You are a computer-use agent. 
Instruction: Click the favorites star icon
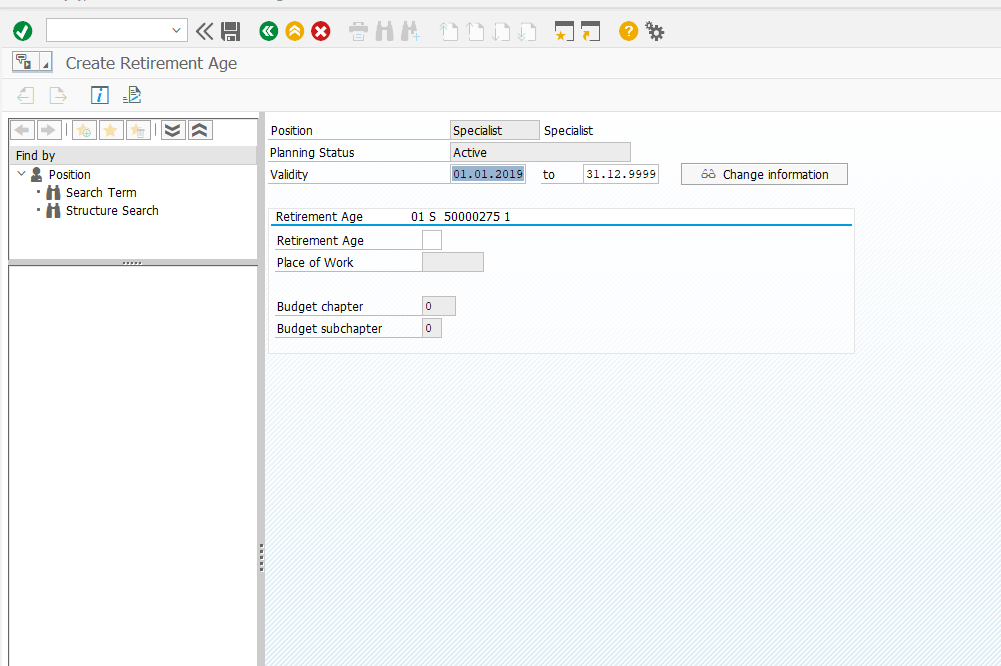(x=111, y=130)
